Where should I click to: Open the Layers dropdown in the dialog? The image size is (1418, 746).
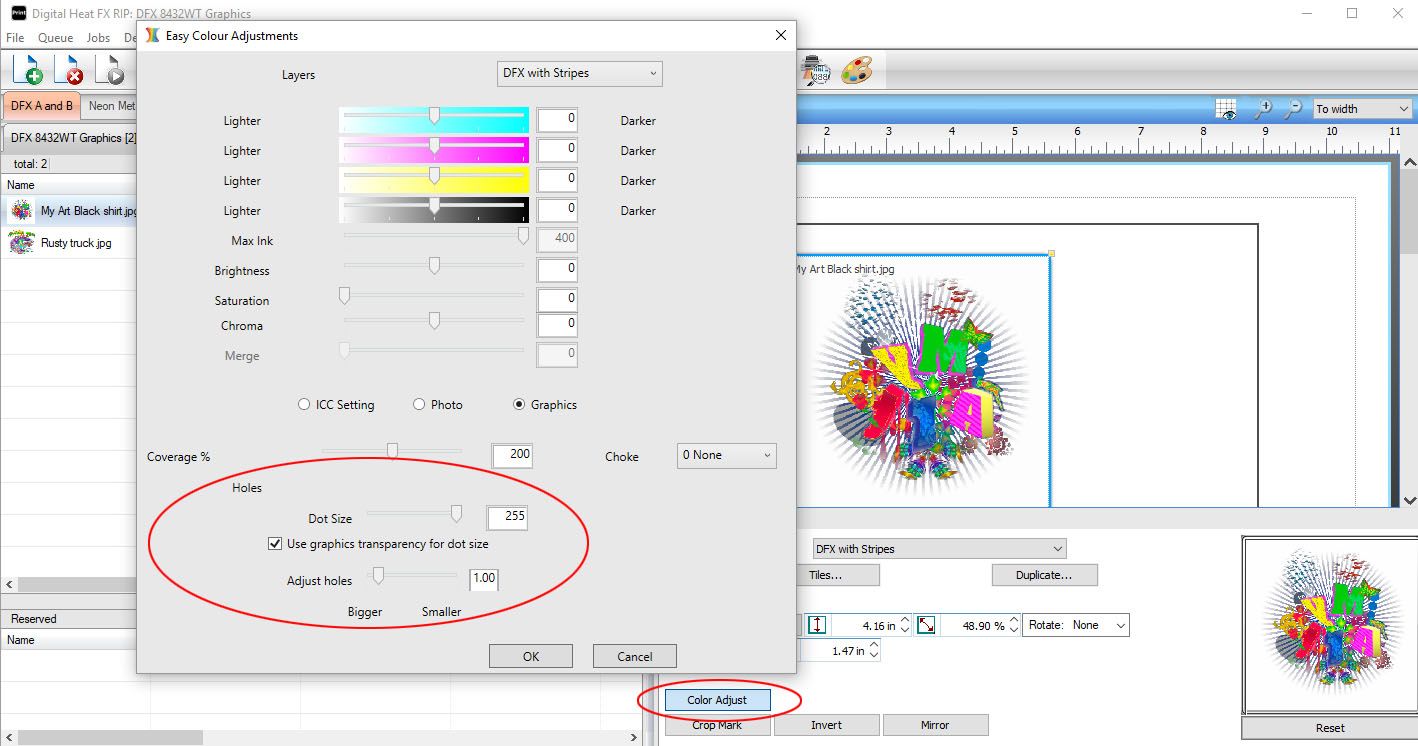580,73
